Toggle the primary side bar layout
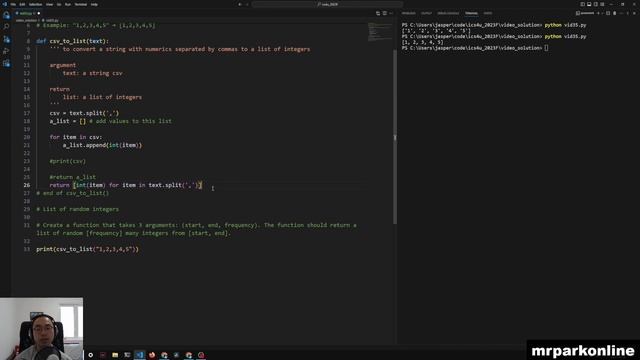This screenshot has width=640, height=360. (x=582, y=4)
